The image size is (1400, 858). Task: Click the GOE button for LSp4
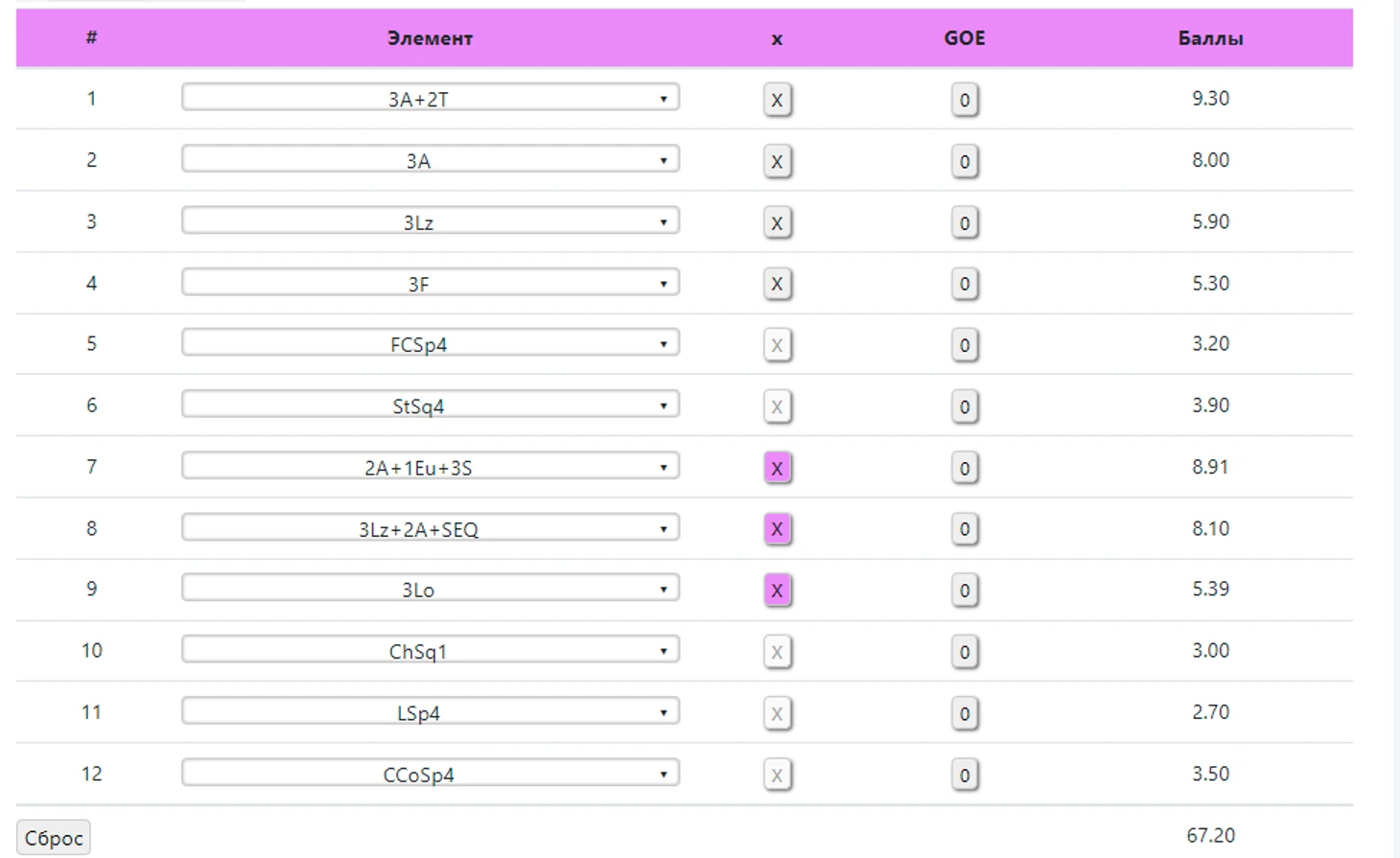965,713
